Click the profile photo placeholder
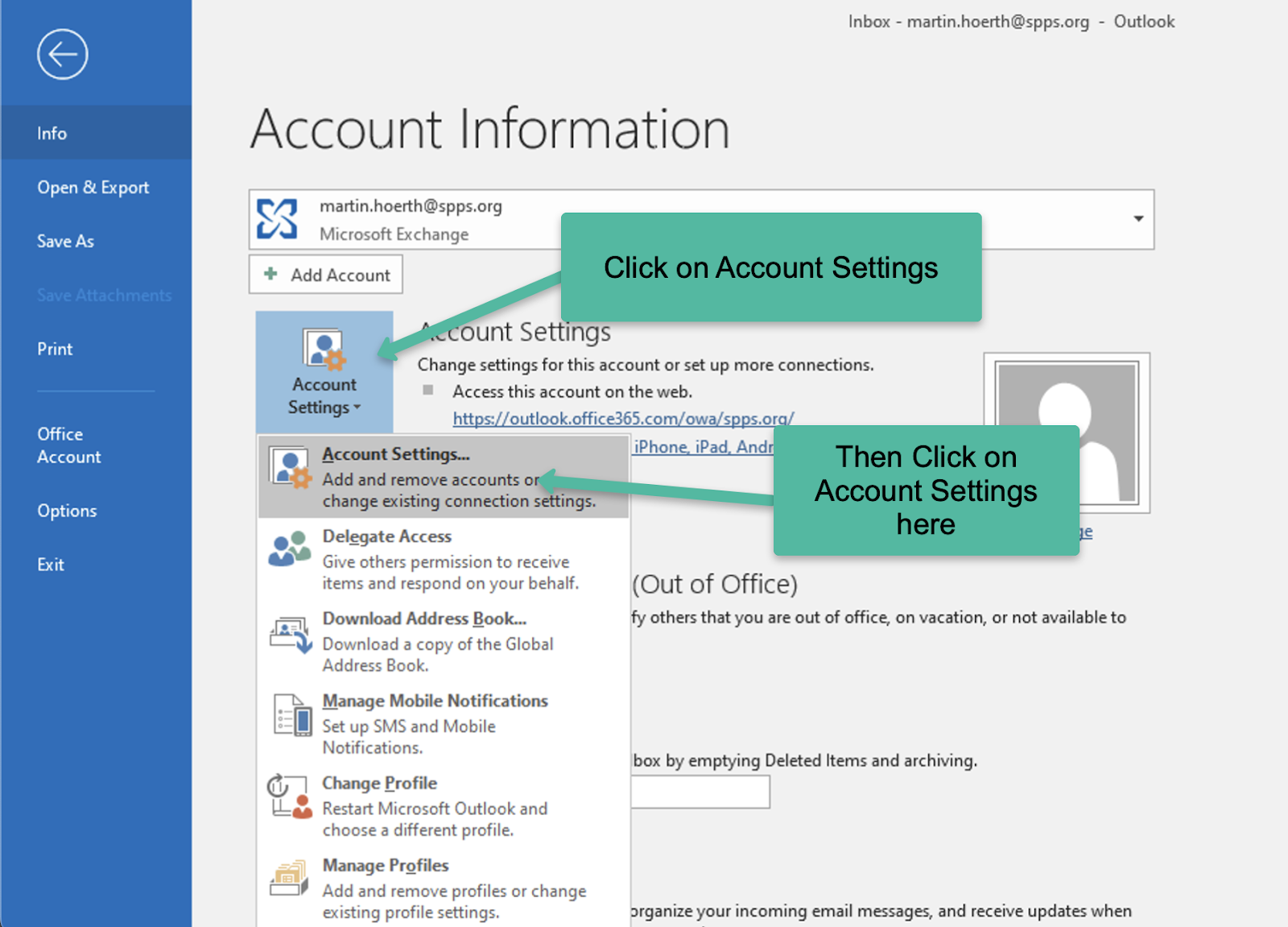The width and height of the screenshot is (1288, 927). point(1067,432)
